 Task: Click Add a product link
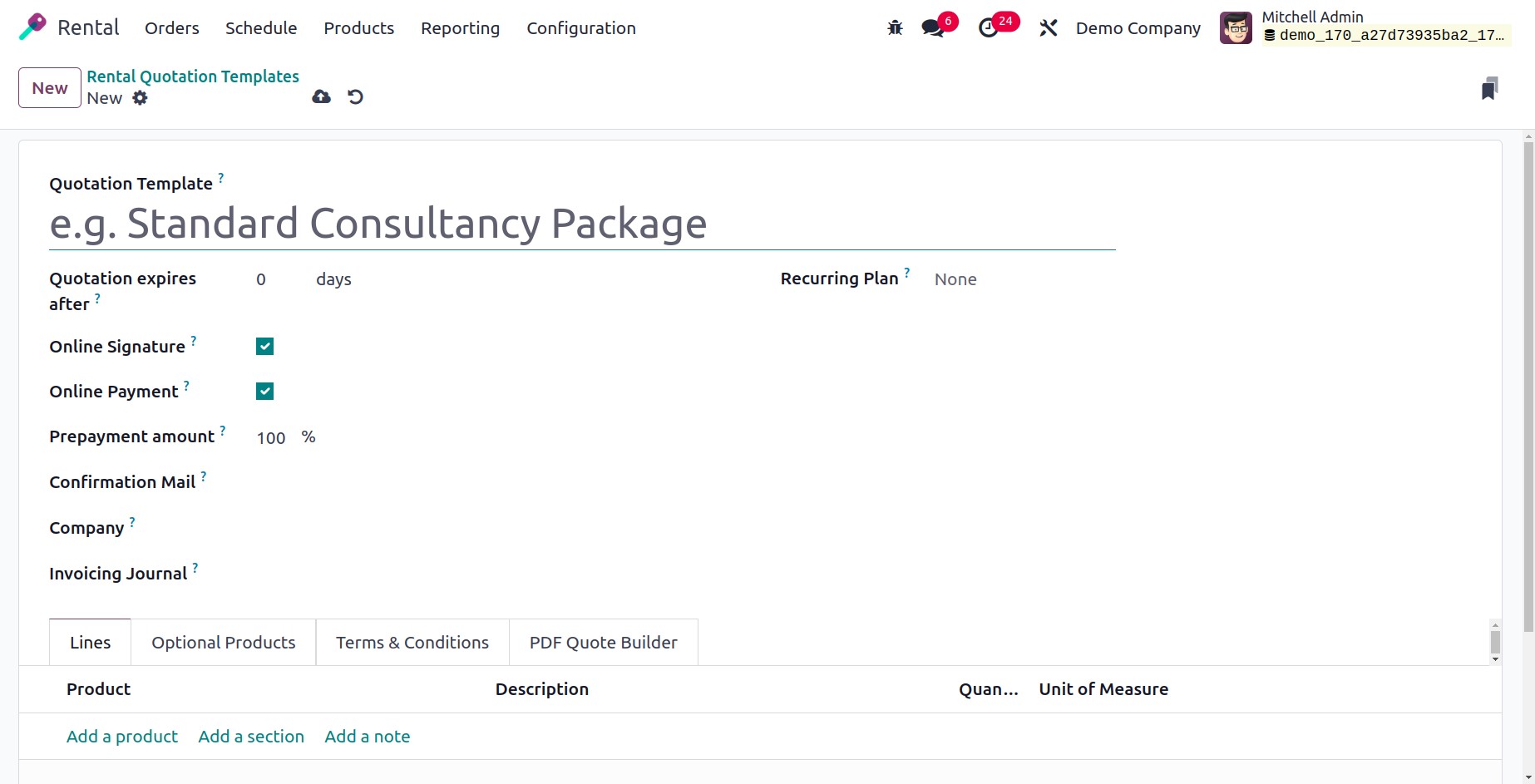(x=122, y=737)
